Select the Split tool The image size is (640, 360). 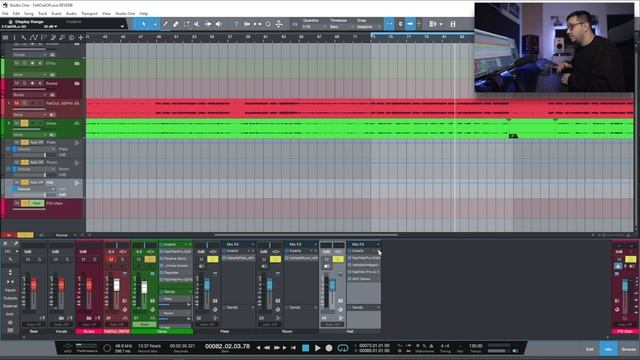(x=197, y=24)
